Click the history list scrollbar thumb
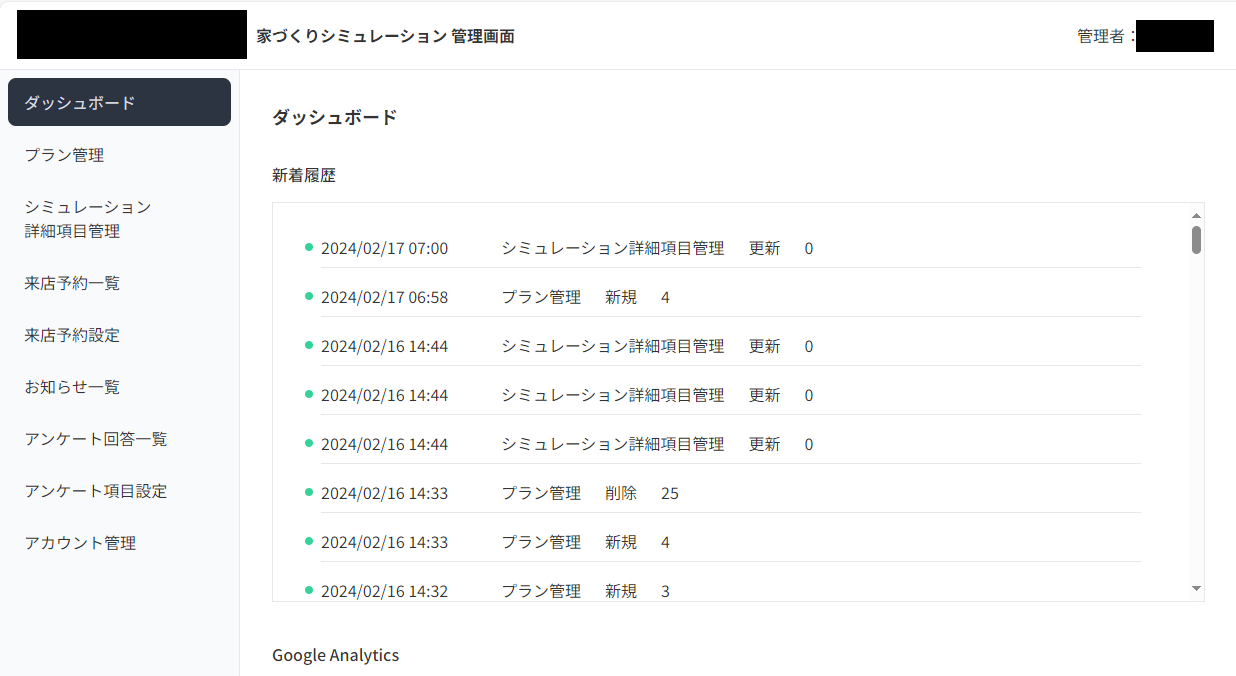Viewport: 1236px width, 676px height. (1196, 240)
